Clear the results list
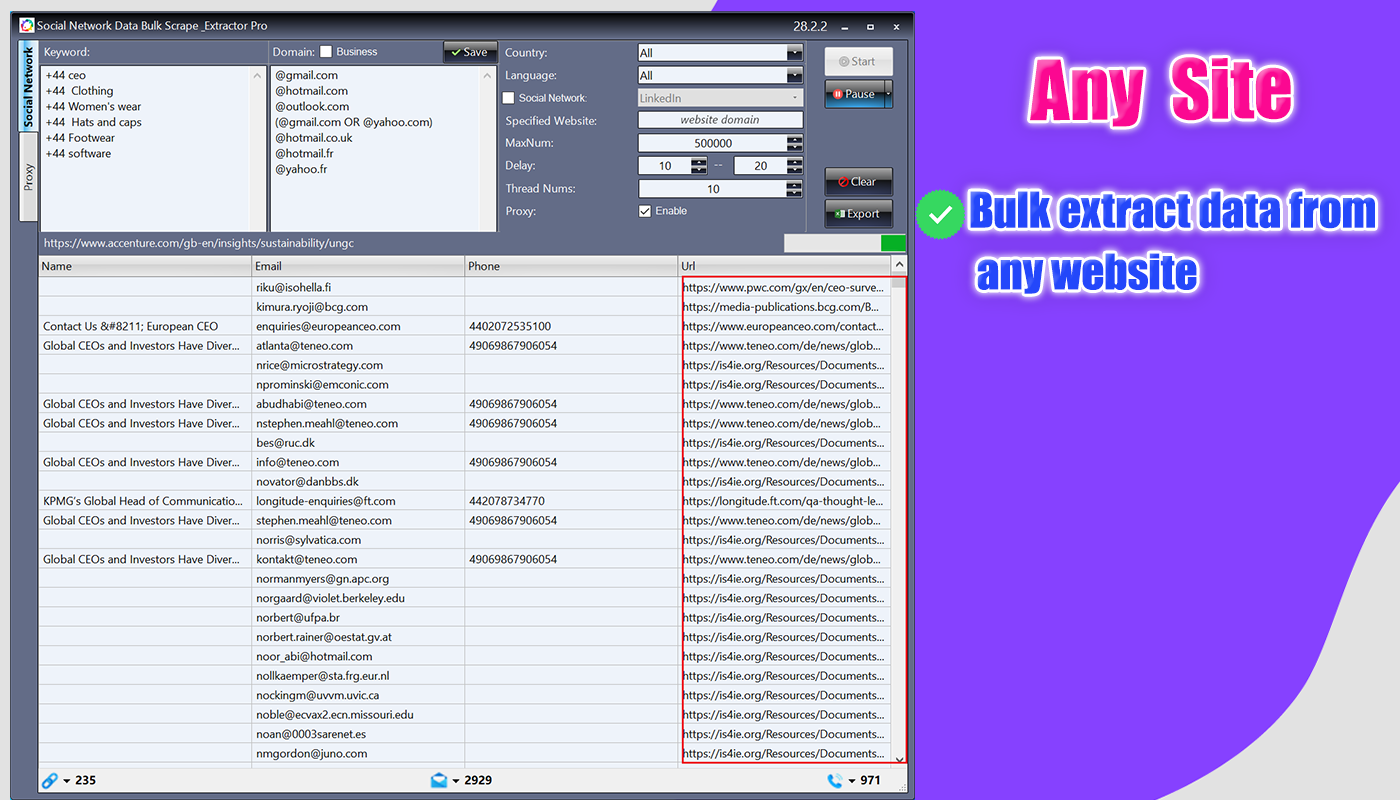This screenshot has height=800, width=1400. 858,182
